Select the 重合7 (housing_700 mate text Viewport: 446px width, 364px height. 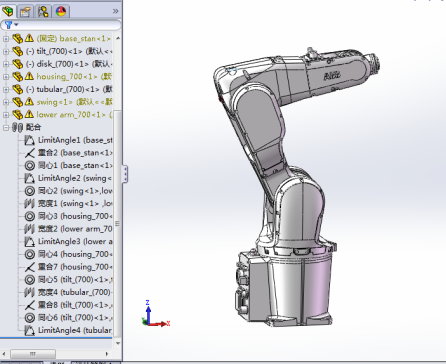[75, 267]
